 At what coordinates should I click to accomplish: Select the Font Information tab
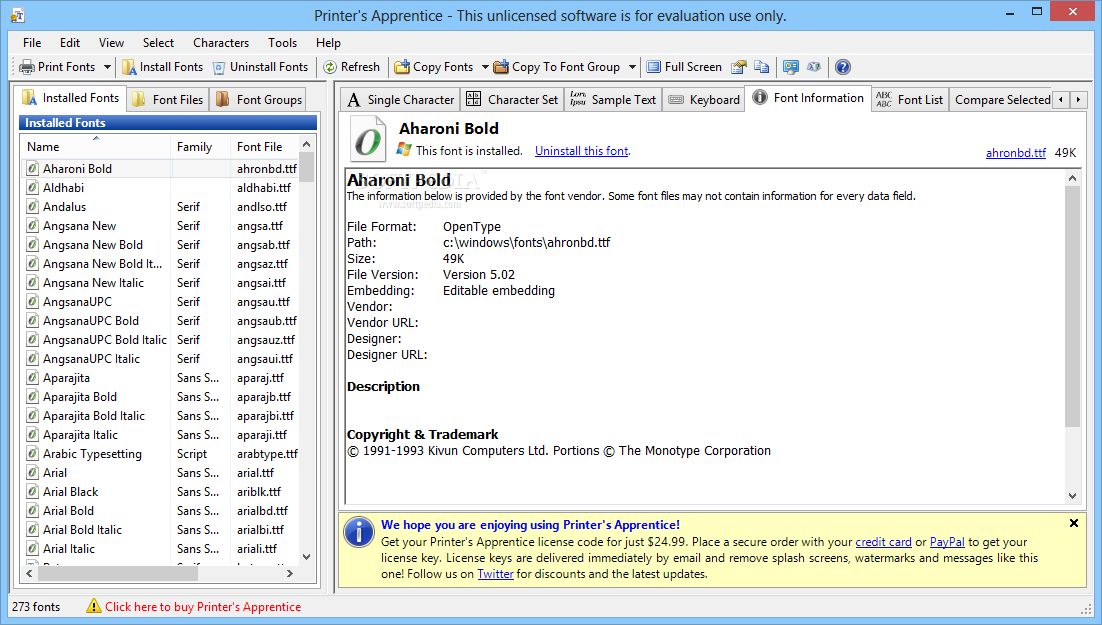[808, 98]
